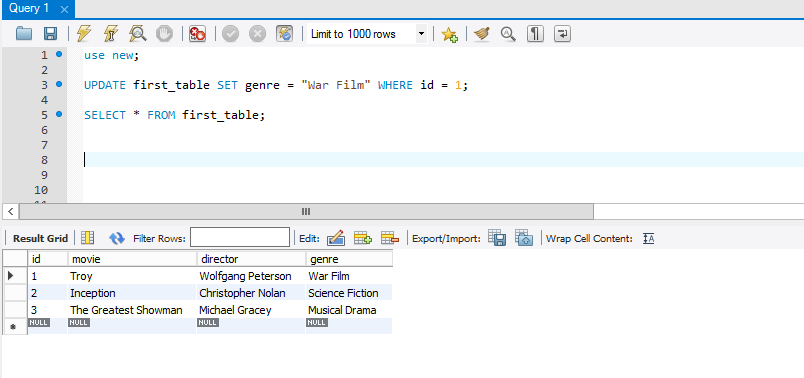Screen dimensions: 804x378
Task: Click the Rollback transaction X icon
Action: click(257, 34)
